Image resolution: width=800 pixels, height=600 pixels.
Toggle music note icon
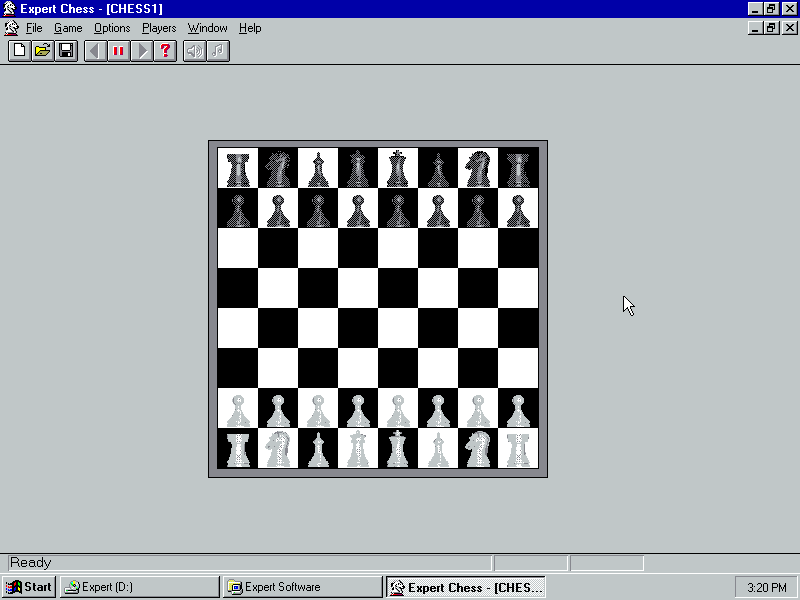pyautogui.click(x=218, y=51)
